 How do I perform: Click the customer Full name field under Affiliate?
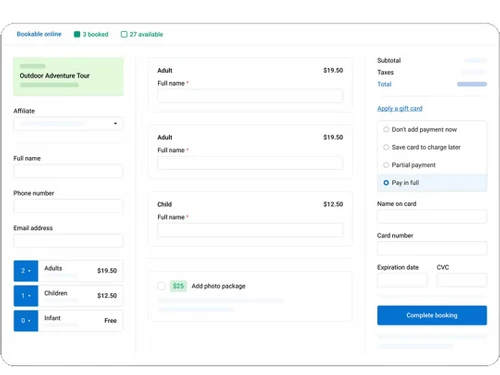(x=68, y=171)
